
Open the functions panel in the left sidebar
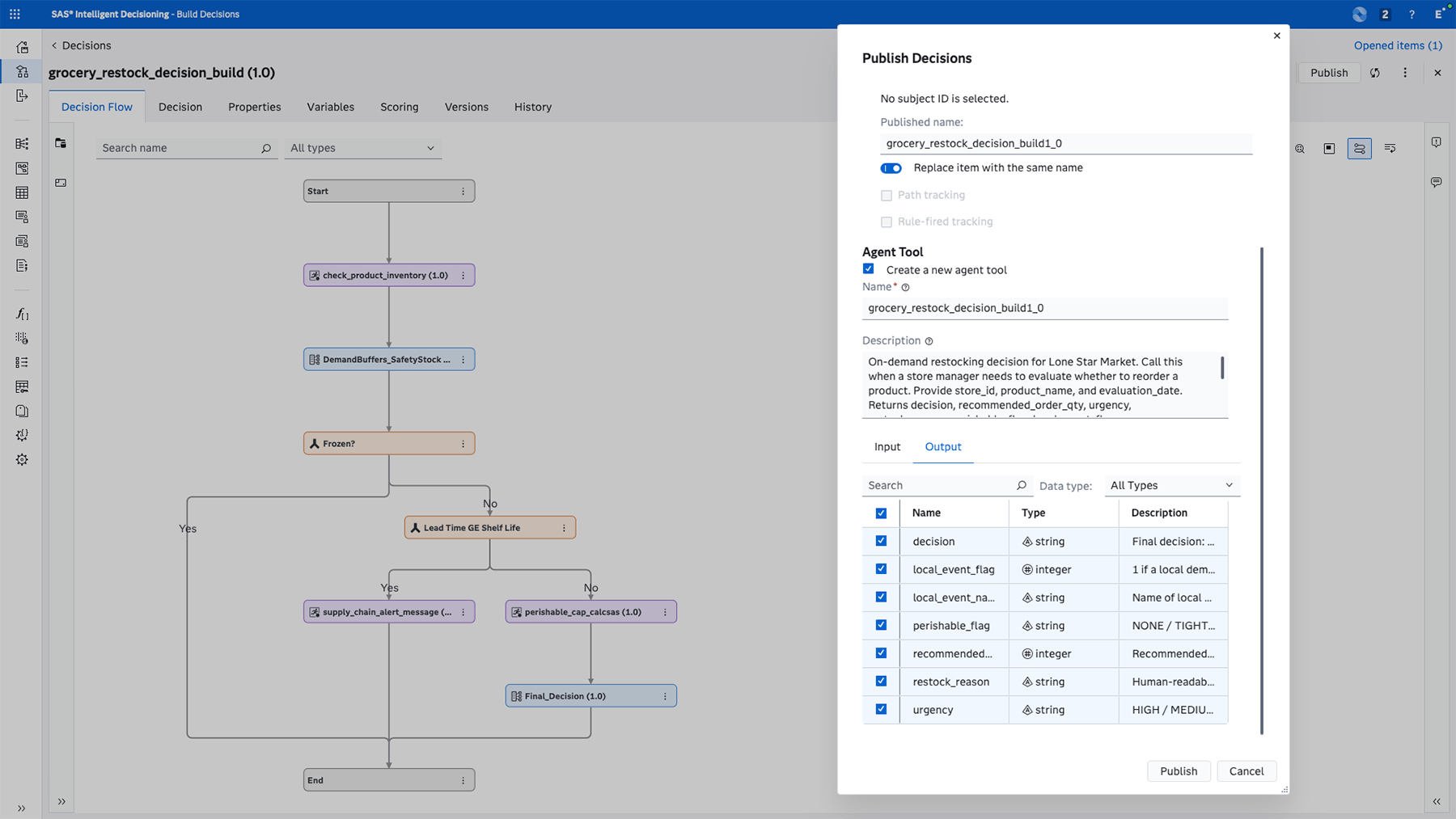tap(22, 315)
